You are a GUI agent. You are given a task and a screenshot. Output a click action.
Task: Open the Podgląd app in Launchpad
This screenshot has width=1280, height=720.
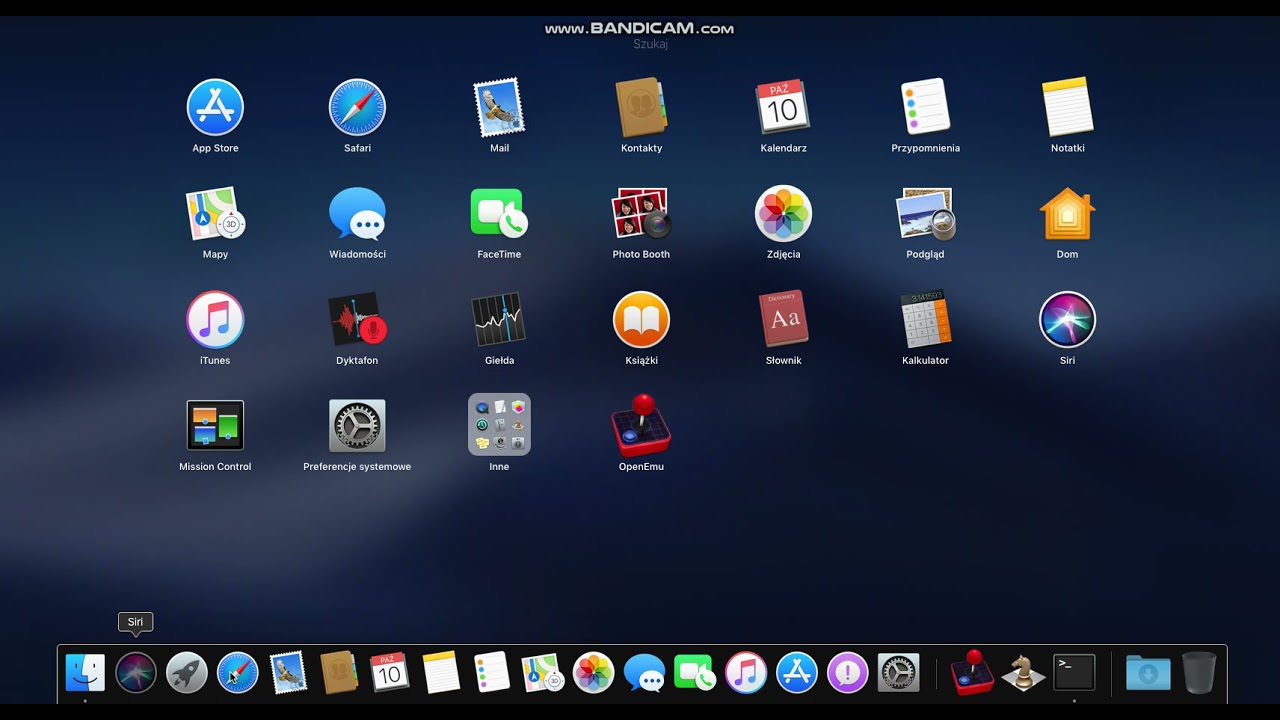point(925,214)
